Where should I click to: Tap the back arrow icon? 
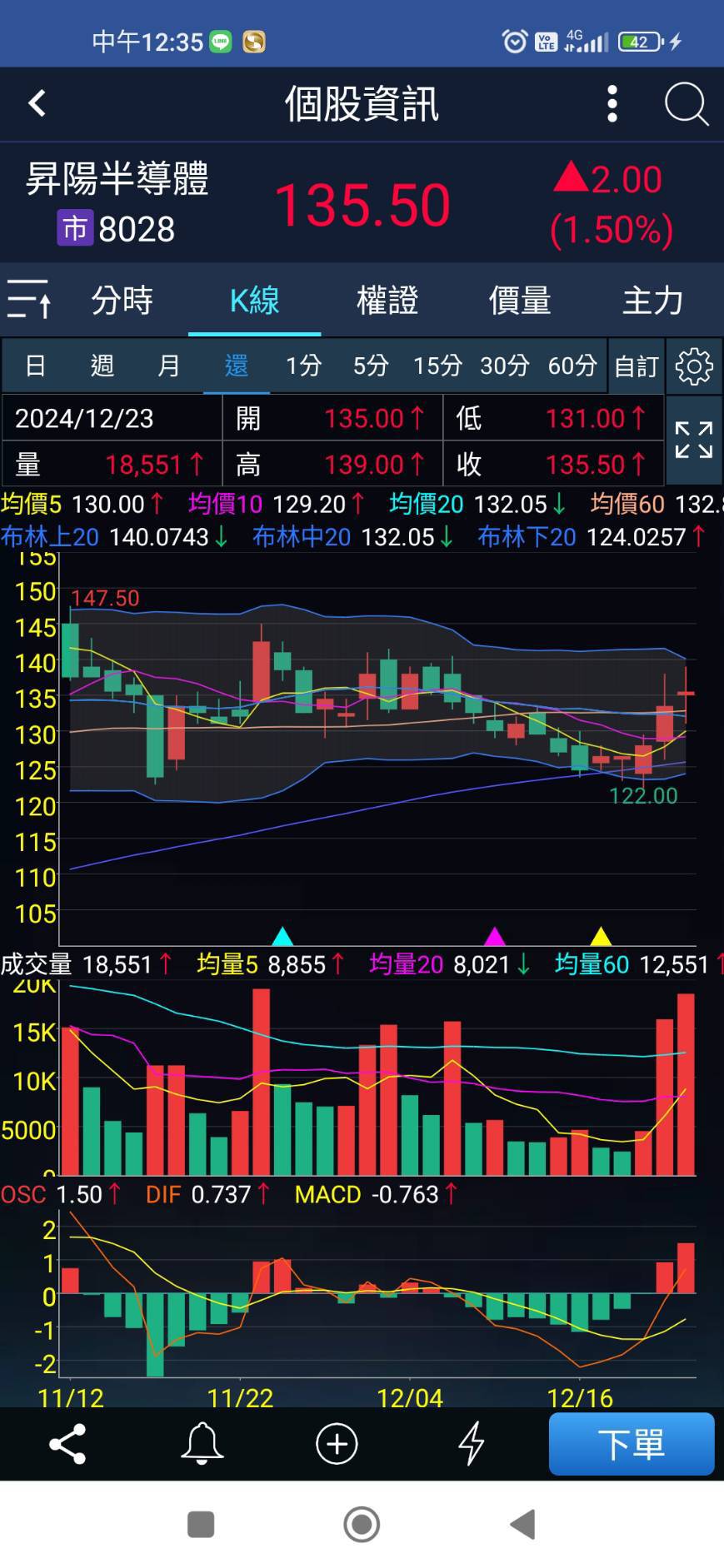point(37,104)
